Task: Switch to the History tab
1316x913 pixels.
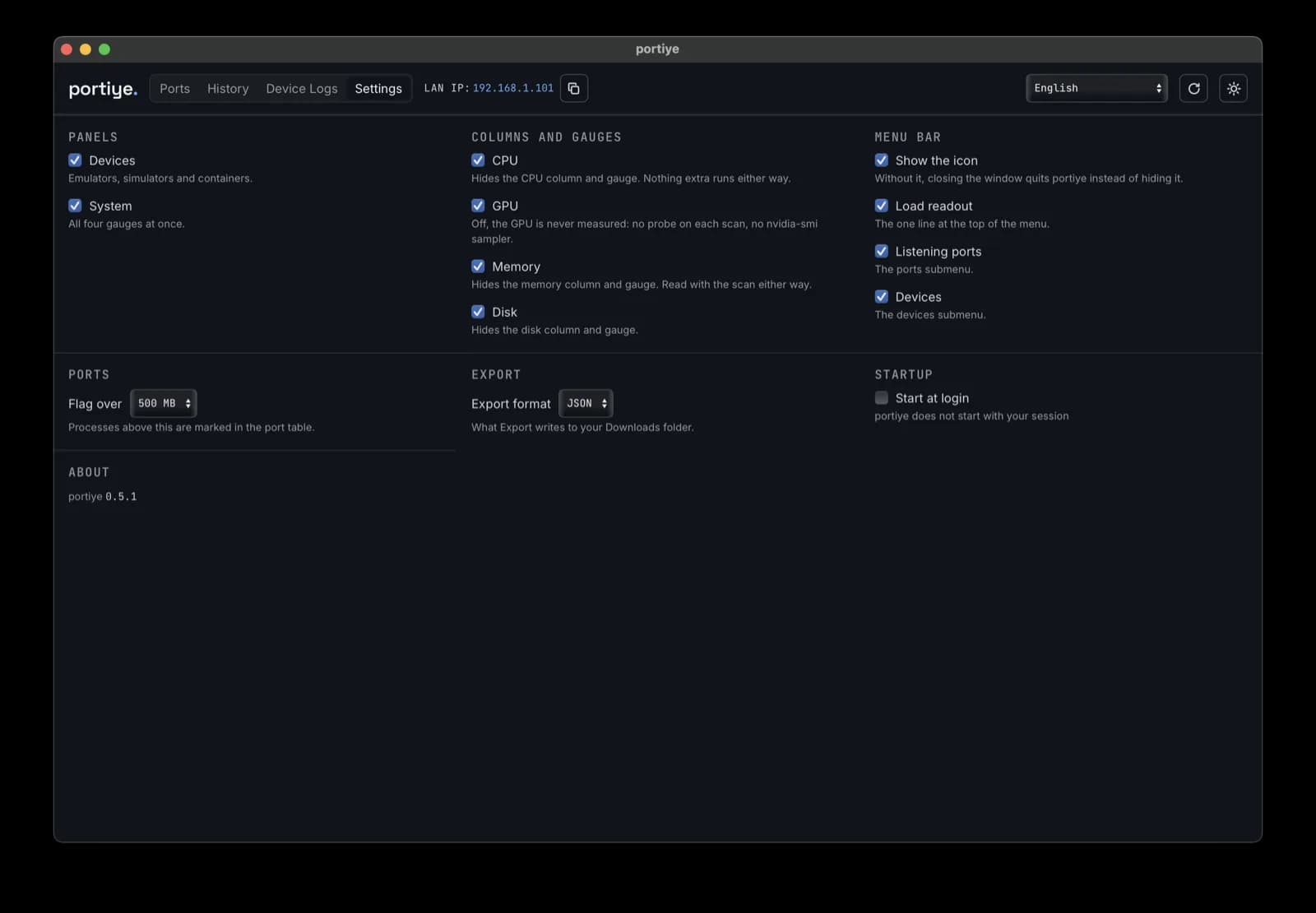Action: (228, 89)
